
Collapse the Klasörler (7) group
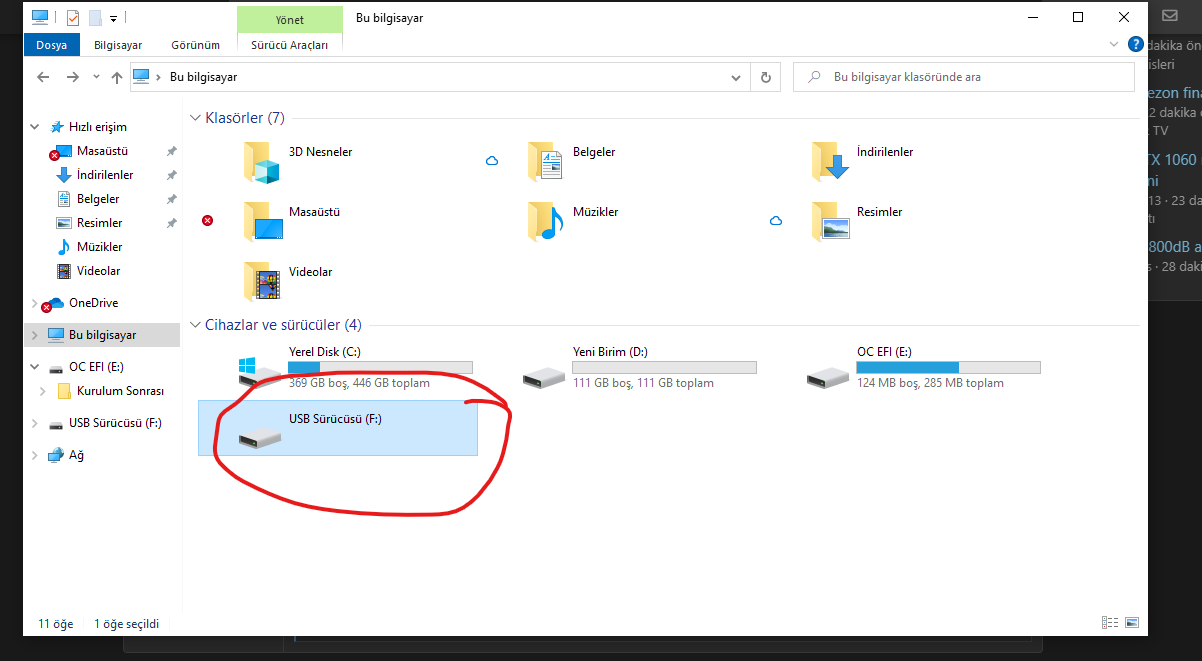(195, 118)
